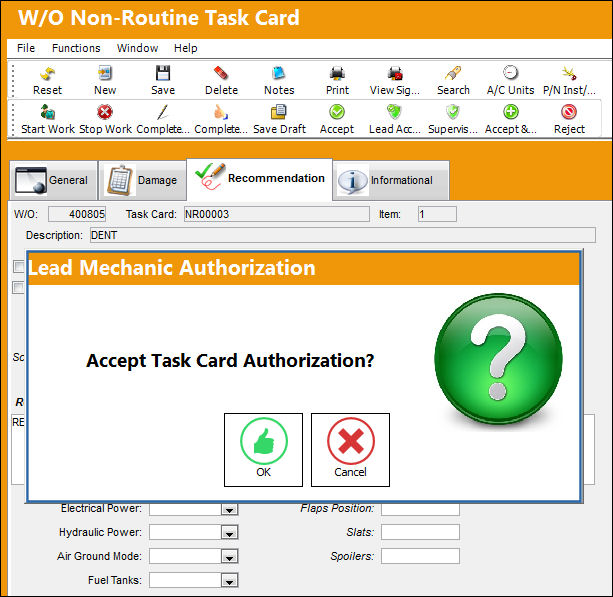Click the W/O number field

coord(77,214)
